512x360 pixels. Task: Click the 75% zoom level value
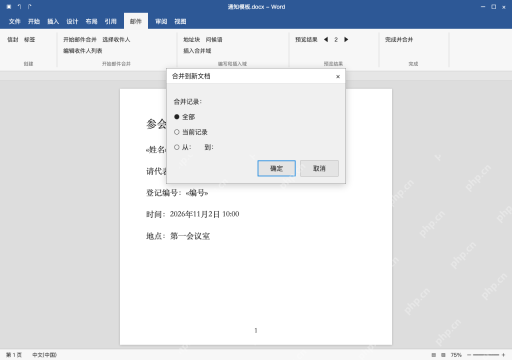(456, 355)
